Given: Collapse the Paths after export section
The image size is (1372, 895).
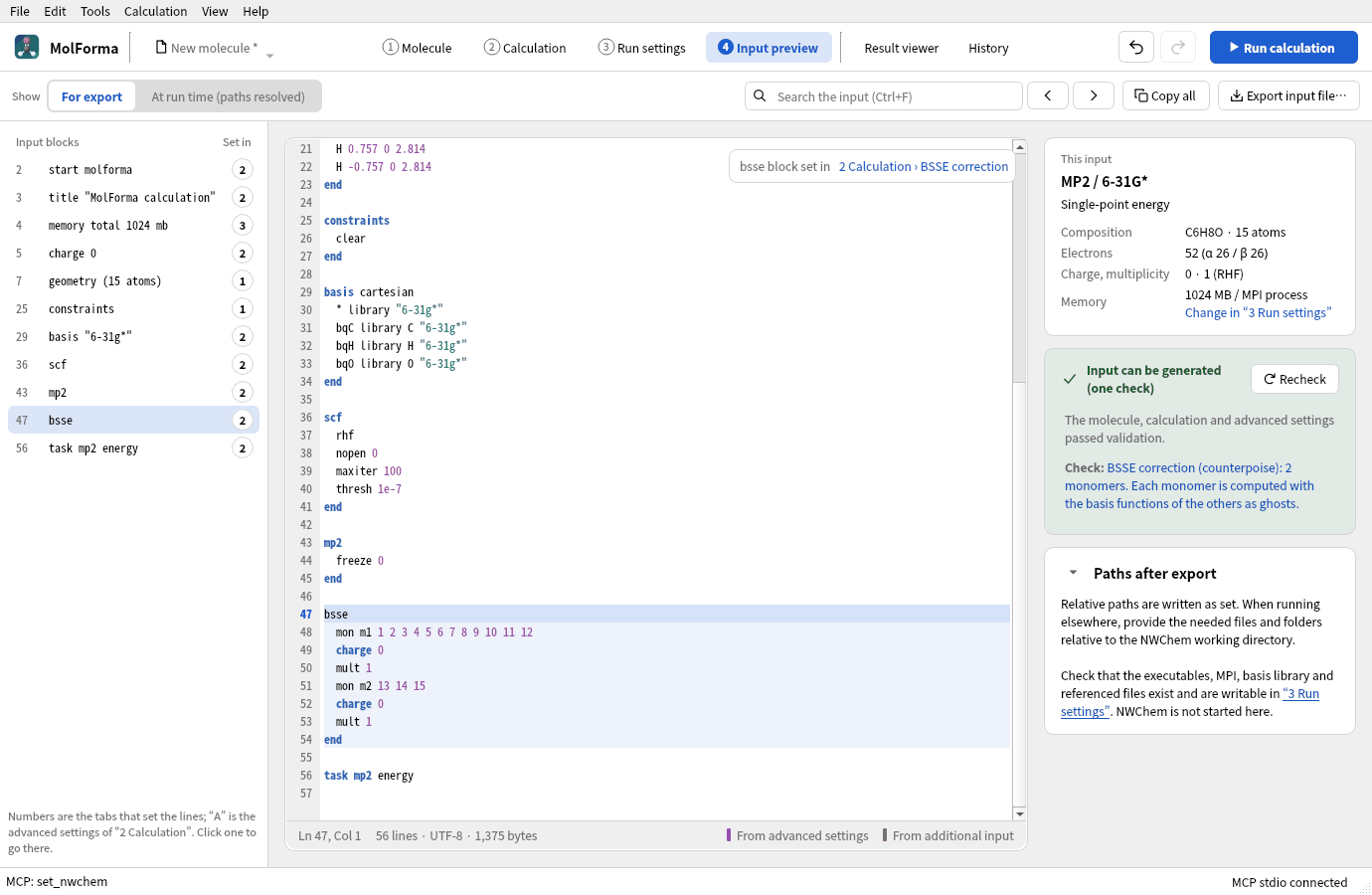Looking at the screenshot, I should (1073, 573).
